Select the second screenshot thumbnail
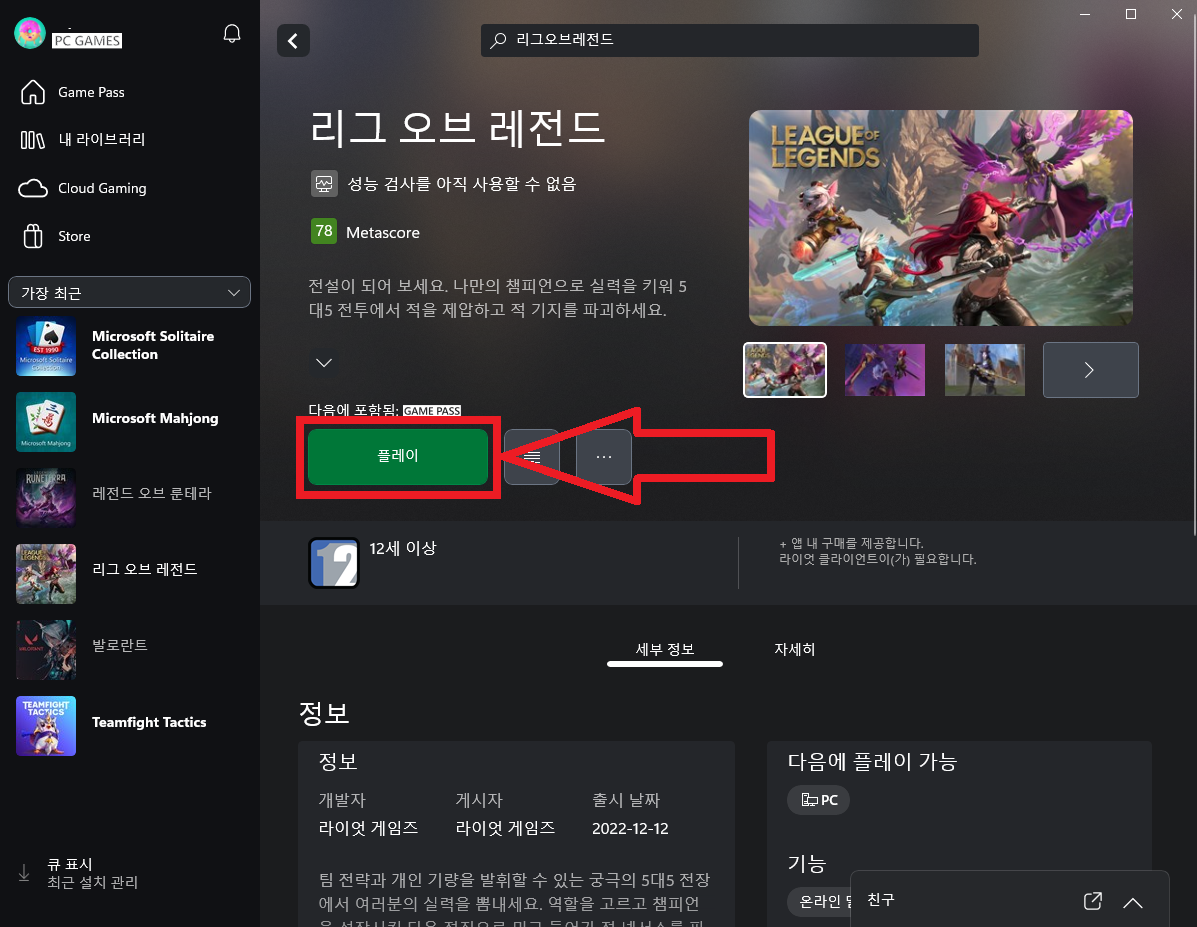Screen dimensions: 1197x927 click(x=885, y=370)
